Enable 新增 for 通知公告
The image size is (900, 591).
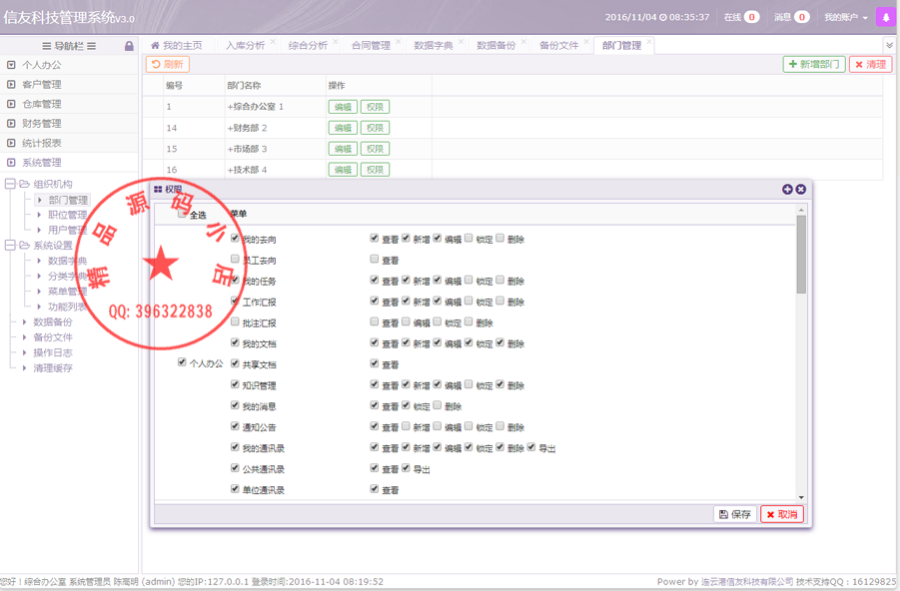[x=406, y=426]
